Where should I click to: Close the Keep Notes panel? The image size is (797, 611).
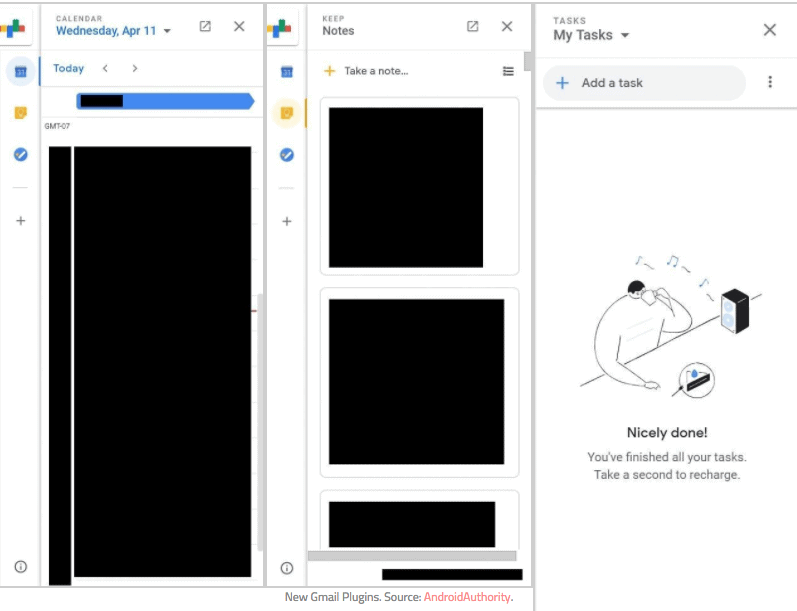click(x=507, y=26)
